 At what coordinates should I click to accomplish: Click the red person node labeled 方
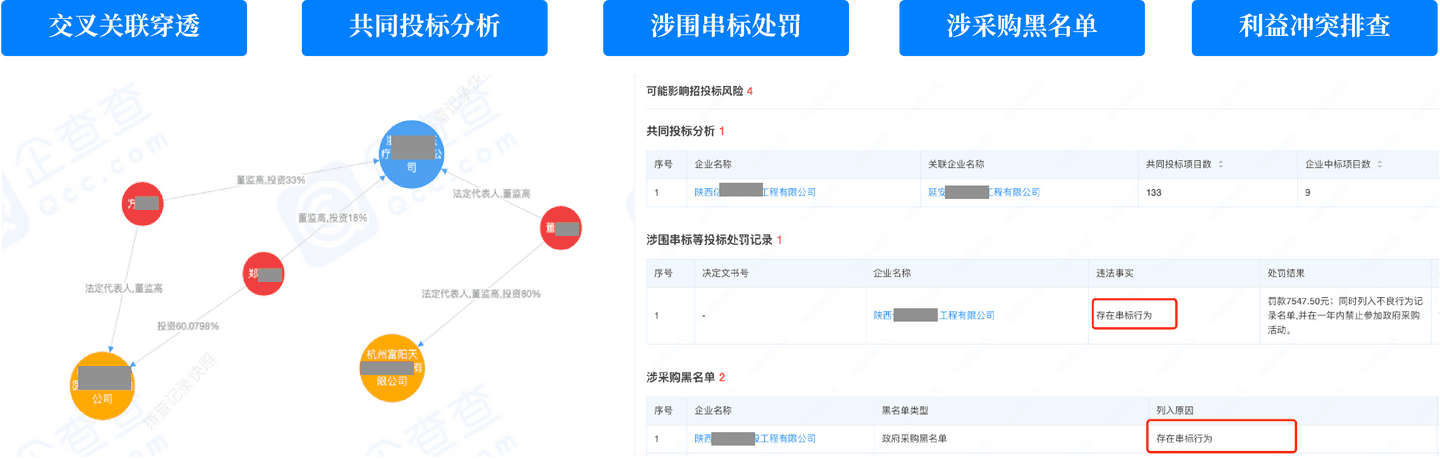142,204
